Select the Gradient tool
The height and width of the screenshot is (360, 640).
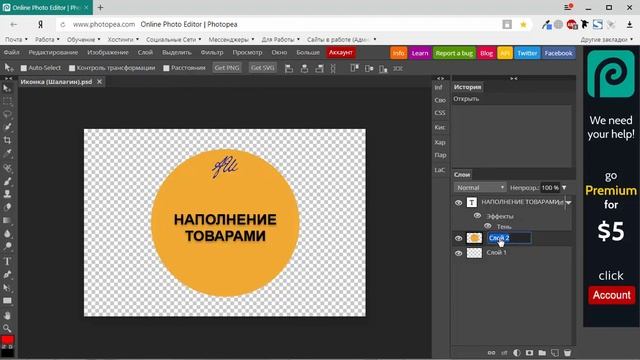click(7, 220)
